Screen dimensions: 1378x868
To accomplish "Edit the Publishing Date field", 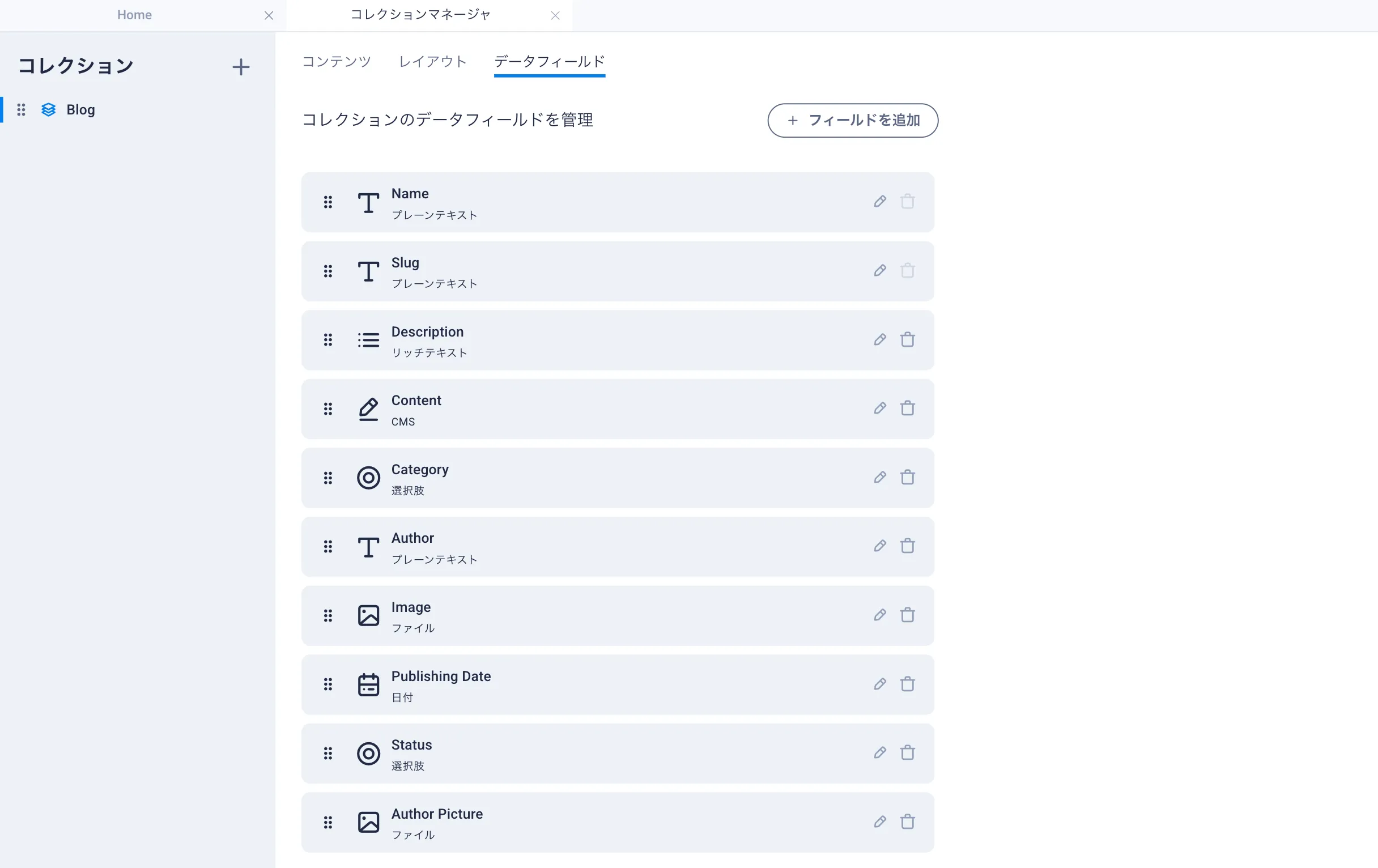I will point(879,684).
